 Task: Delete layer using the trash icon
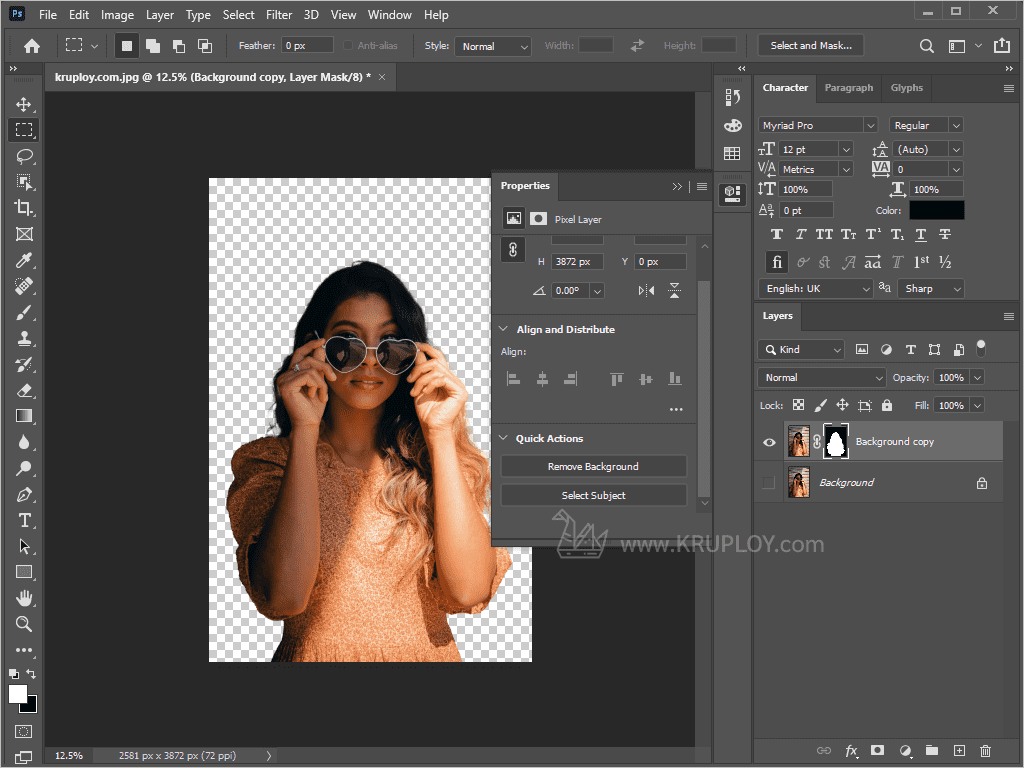click(985, 751)
